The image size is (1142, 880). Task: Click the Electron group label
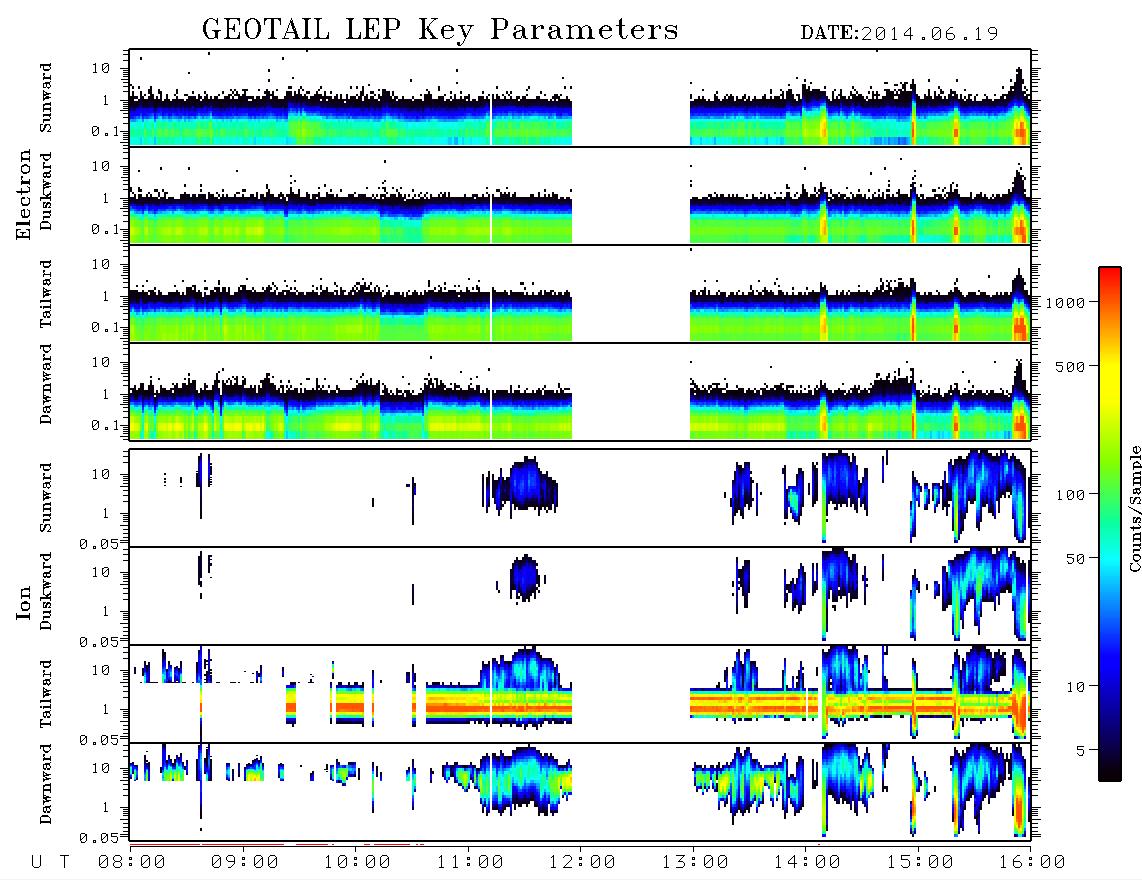click(x=23, y=194)
